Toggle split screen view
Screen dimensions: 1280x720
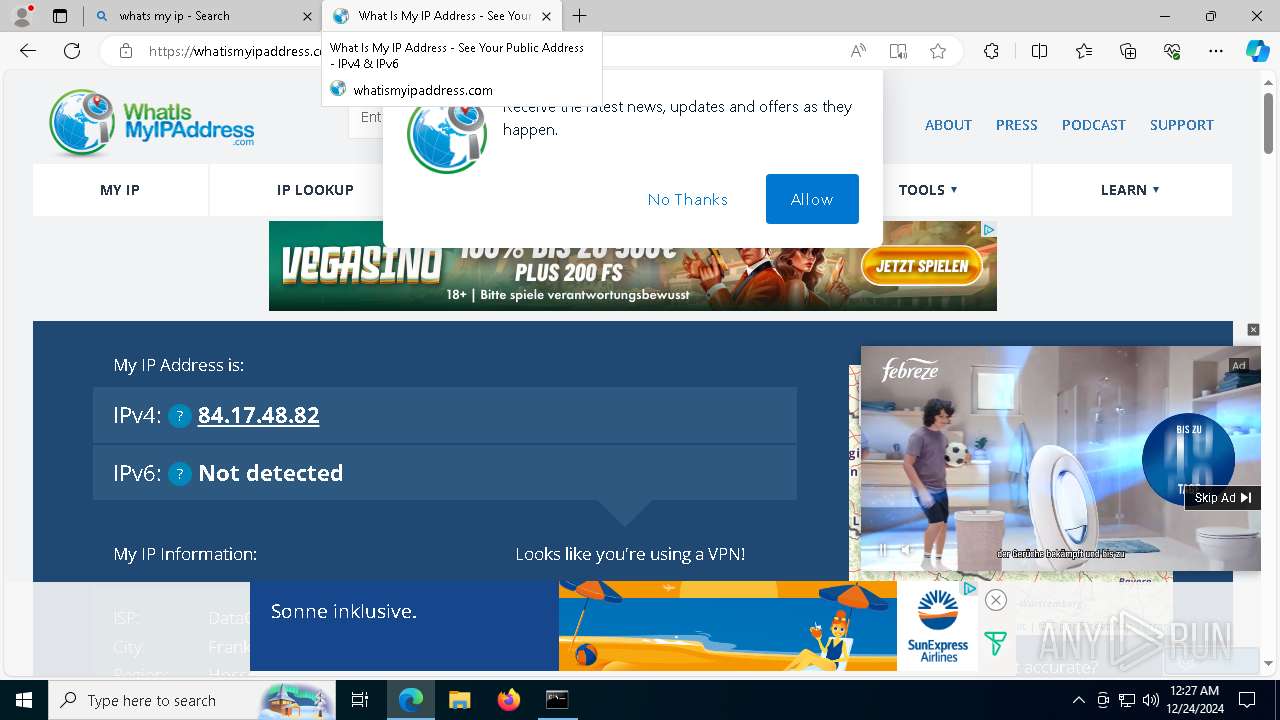coord(1039,51)
